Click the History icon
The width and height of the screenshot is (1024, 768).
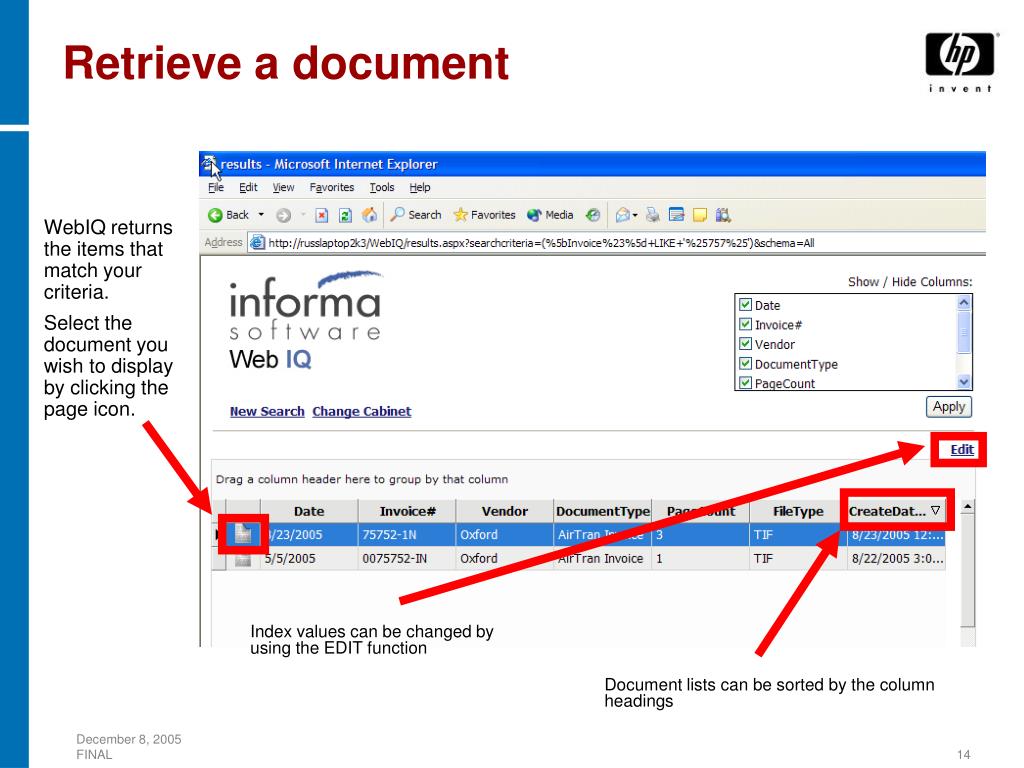click(x=592, y=214)
